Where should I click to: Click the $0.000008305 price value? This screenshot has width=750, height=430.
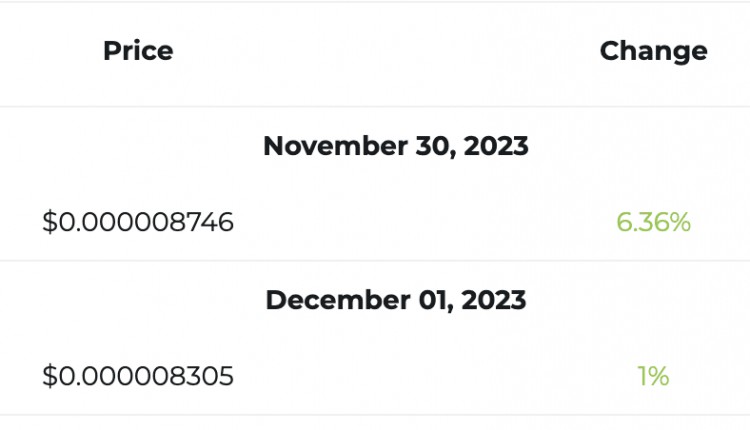click(138, 376)
